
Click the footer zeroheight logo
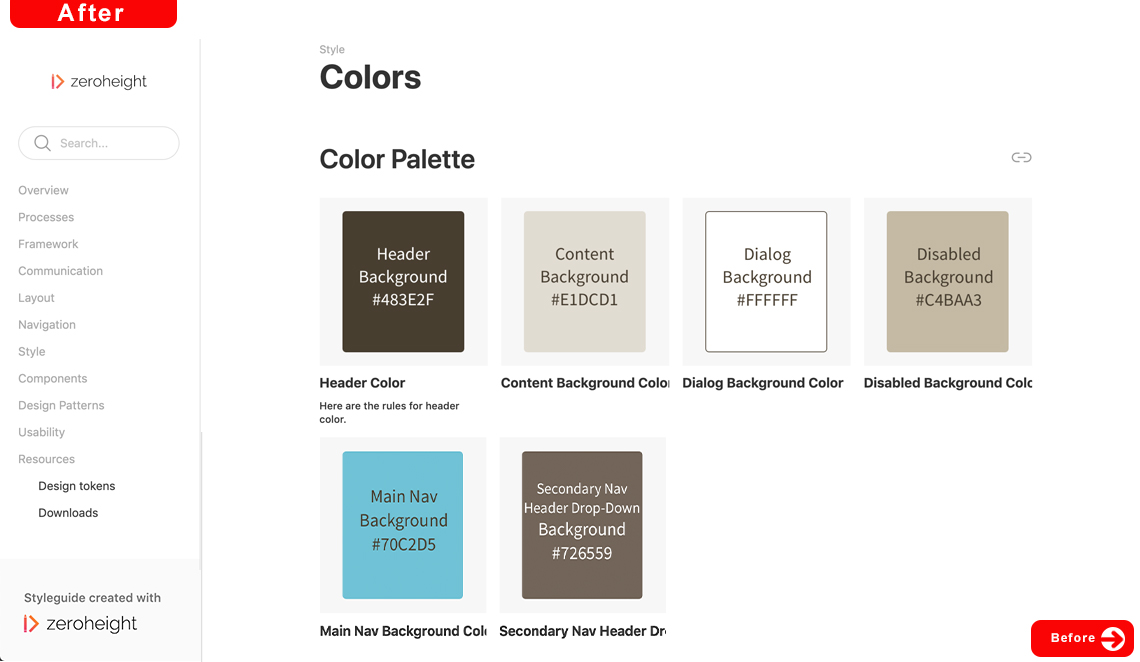point(81,624)
